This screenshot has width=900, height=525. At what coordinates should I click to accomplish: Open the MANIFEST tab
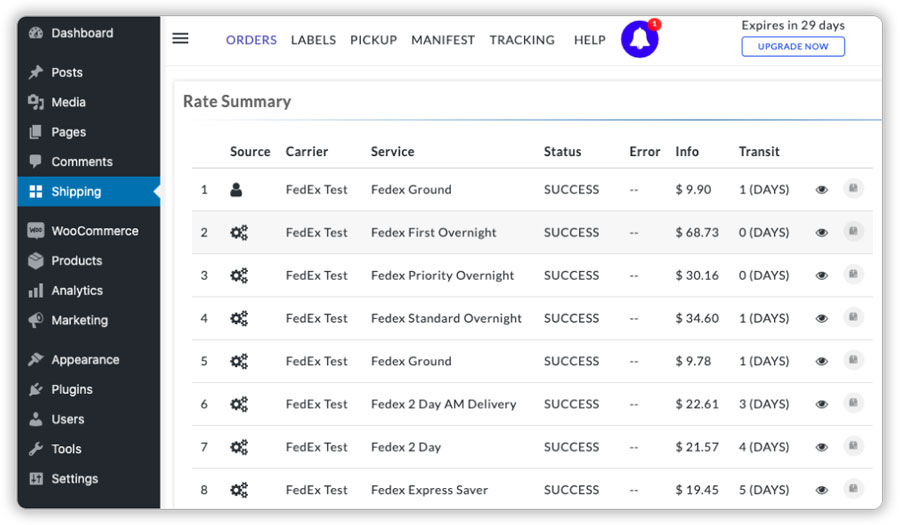pos(443,40)
